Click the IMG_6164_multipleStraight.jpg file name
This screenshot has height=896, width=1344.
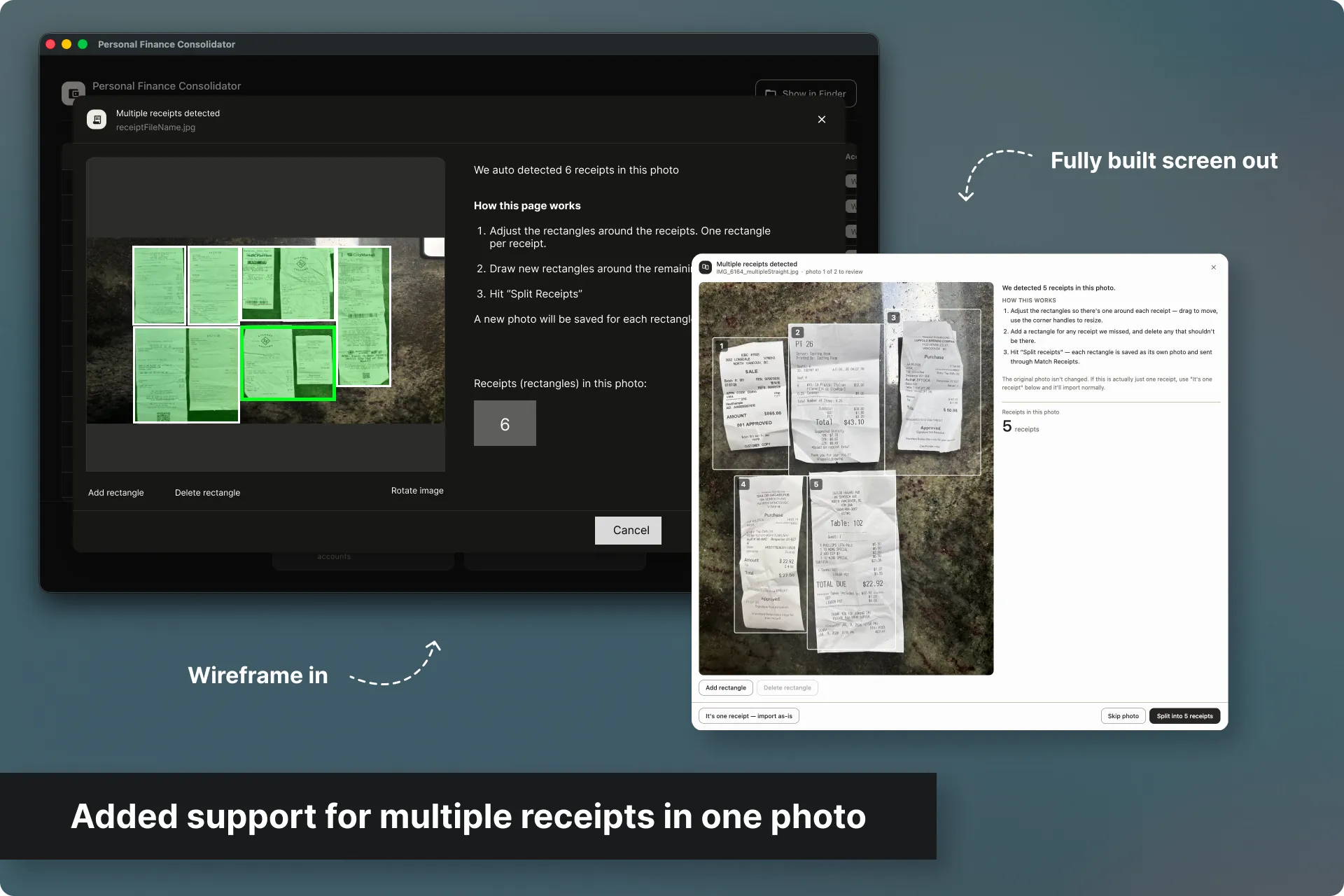(x=757, y=272)
